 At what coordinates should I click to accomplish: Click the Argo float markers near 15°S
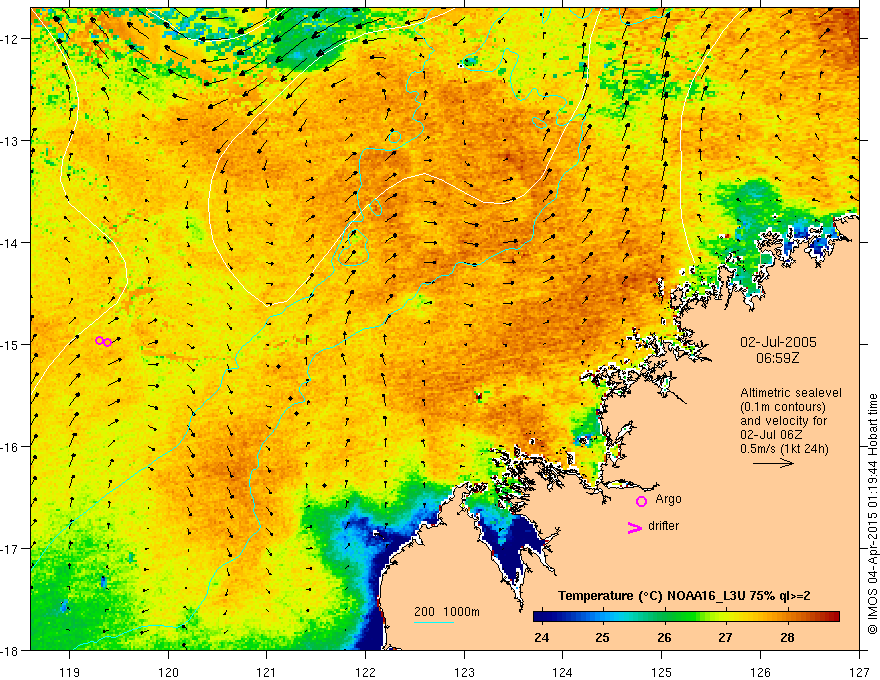point(103,341)
